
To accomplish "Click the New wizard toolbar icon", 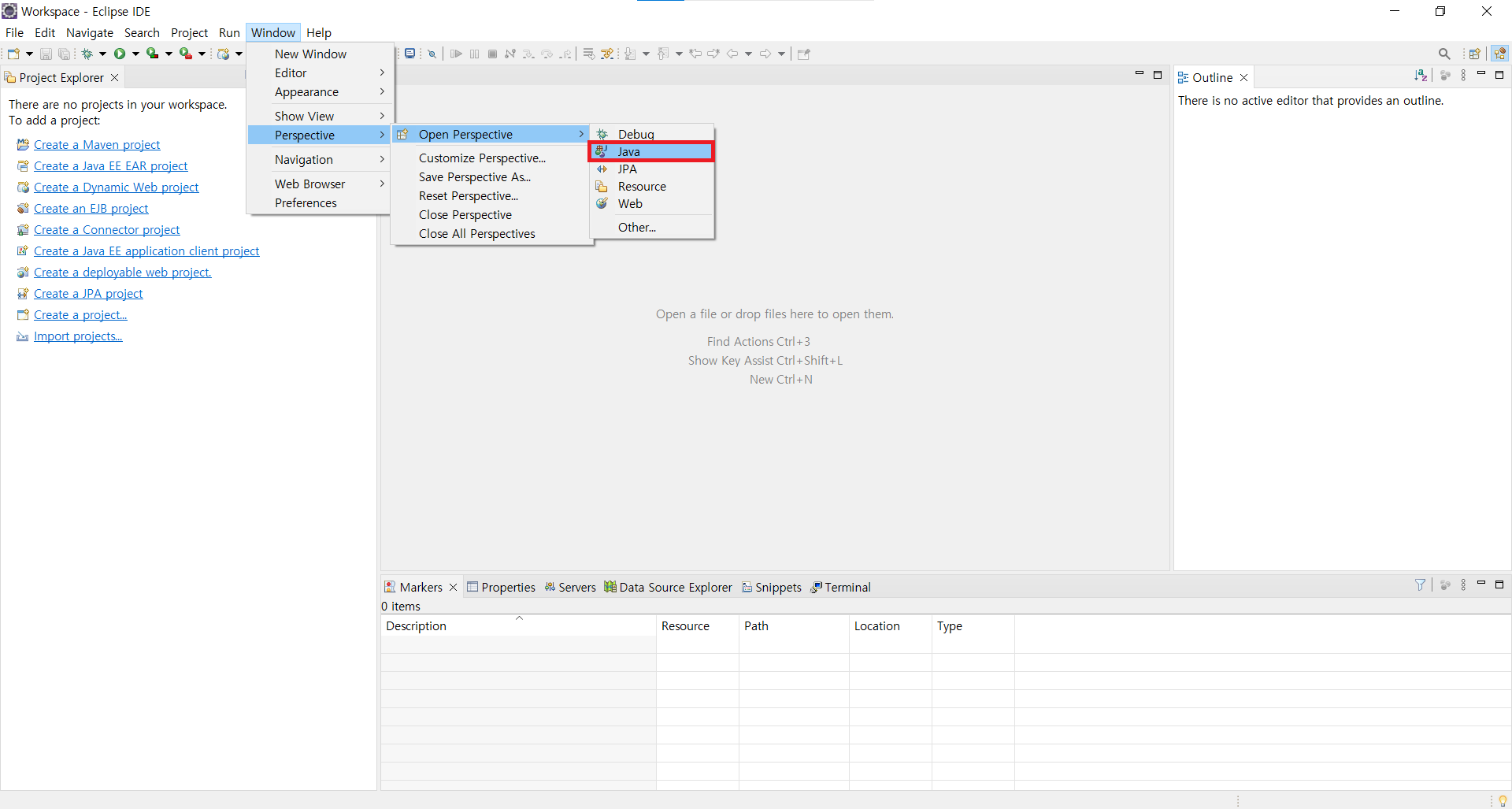I will pyautogui.click(x=13, y=54).
